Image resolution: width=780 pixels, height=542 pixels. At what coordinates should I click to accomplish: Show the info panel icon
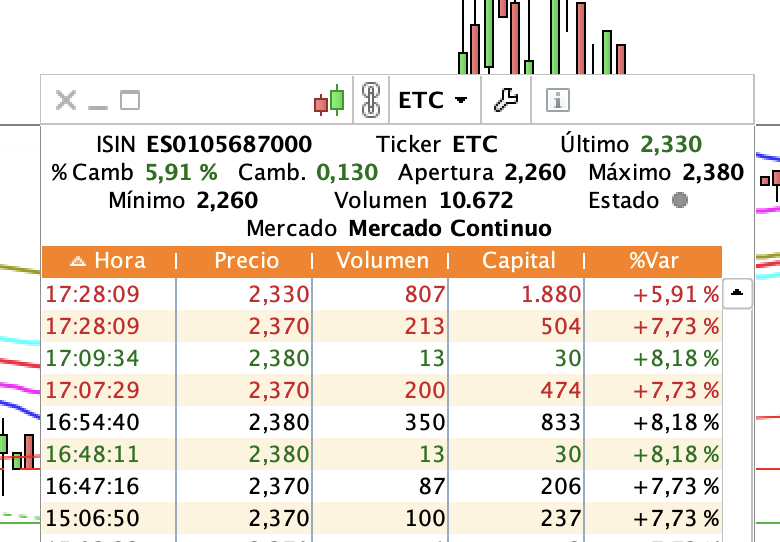pyautogui.click(x=558, y=100)
